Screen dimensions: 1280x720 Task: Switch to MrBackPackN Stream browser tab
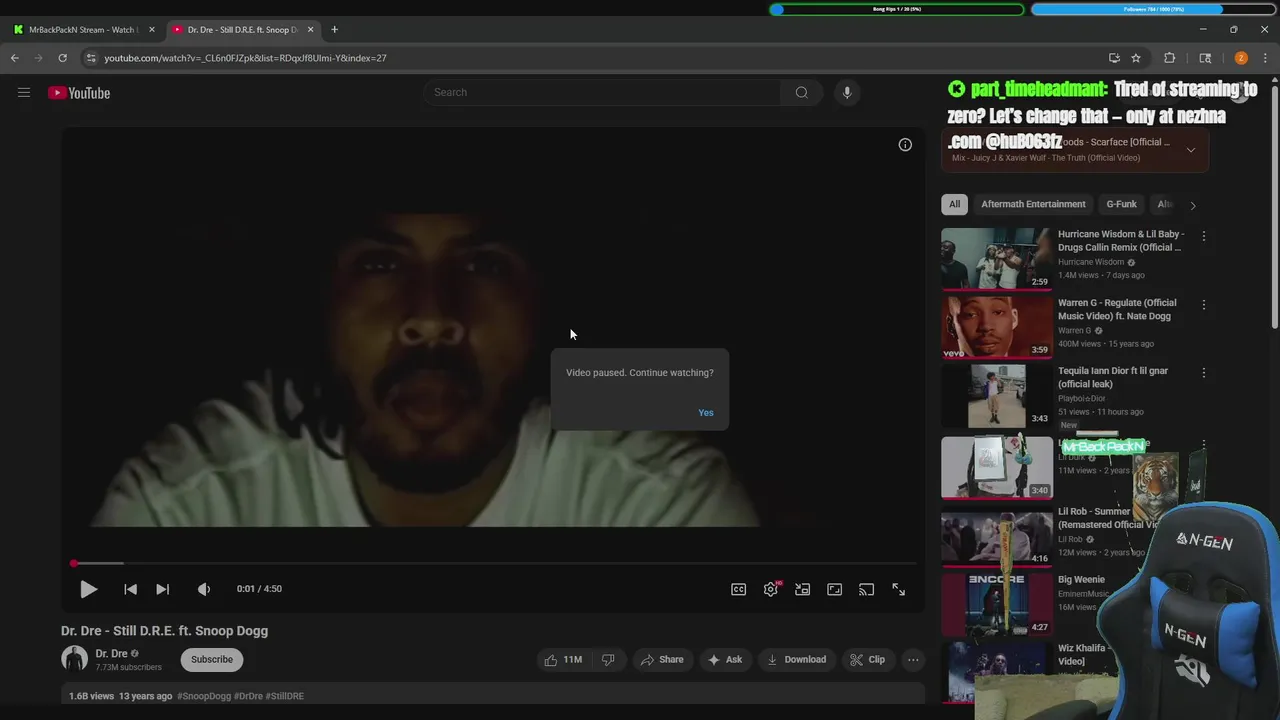[82, 30]
